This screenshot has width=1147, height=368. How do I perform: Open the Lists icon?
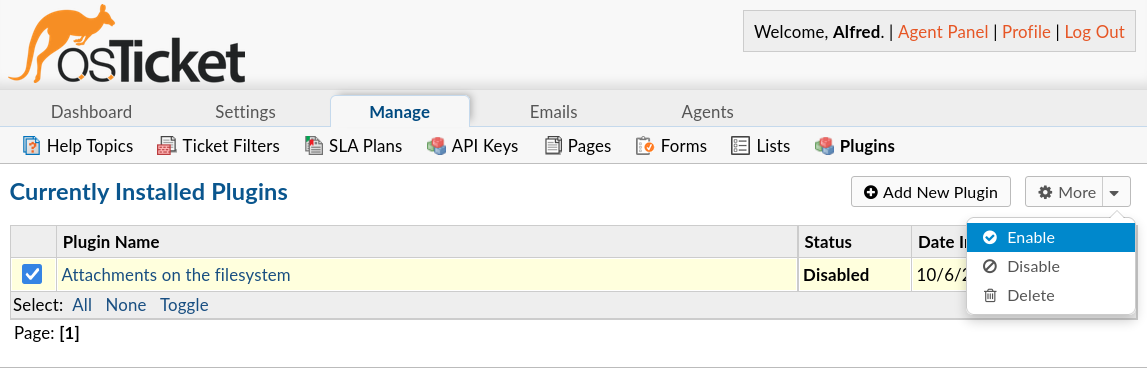point(740,146)
